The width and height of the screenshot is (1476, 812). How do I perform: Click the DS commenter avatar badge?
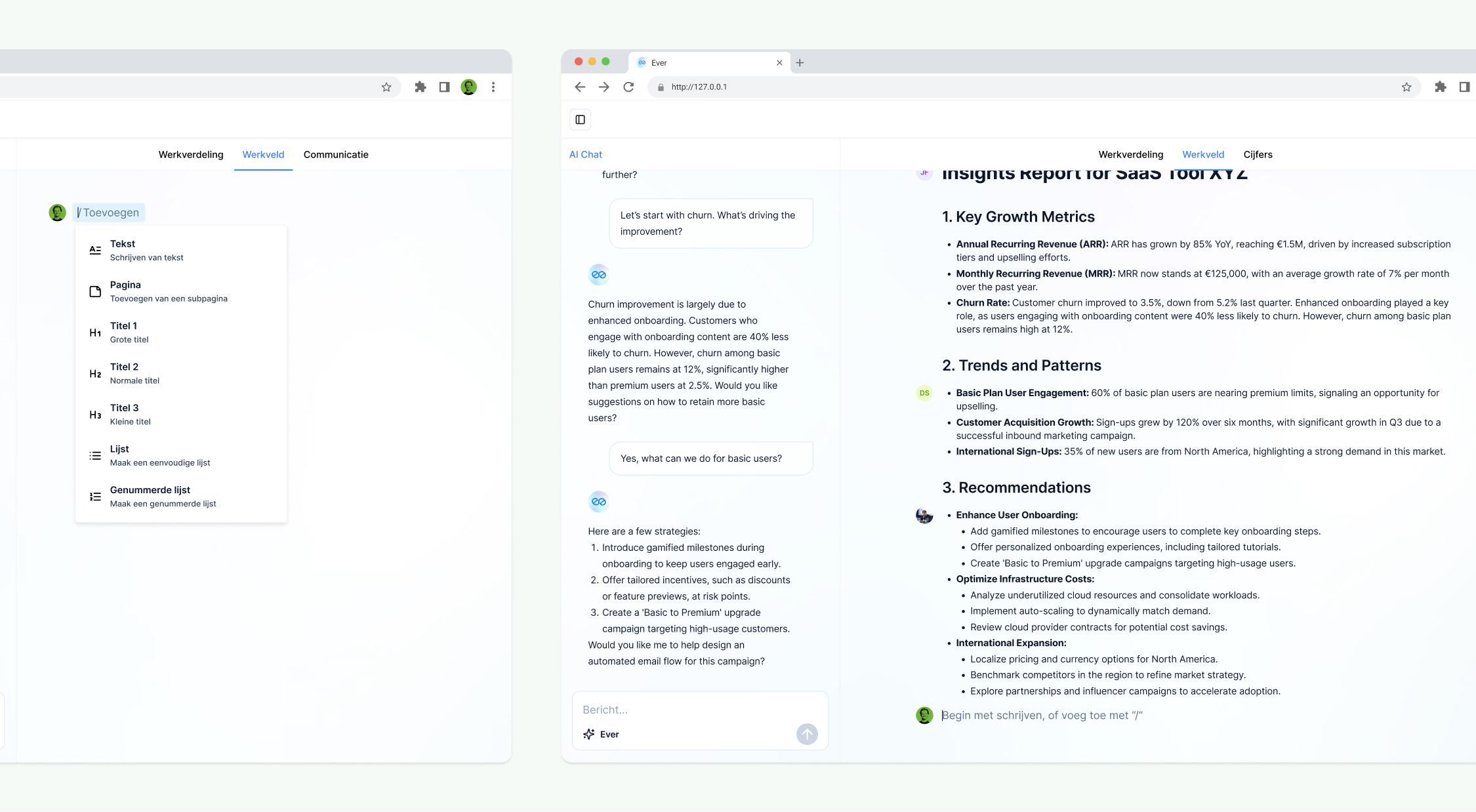[x=924, y=393]
